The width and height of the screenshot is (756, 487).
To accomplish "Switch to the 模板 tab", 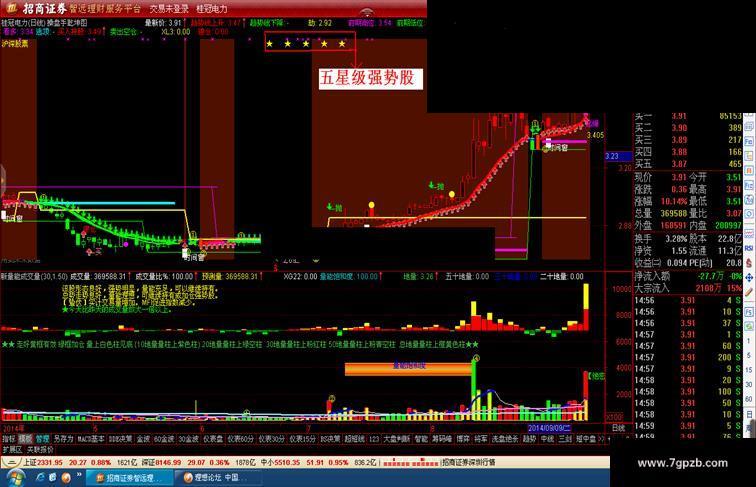I will coord(25,439).
